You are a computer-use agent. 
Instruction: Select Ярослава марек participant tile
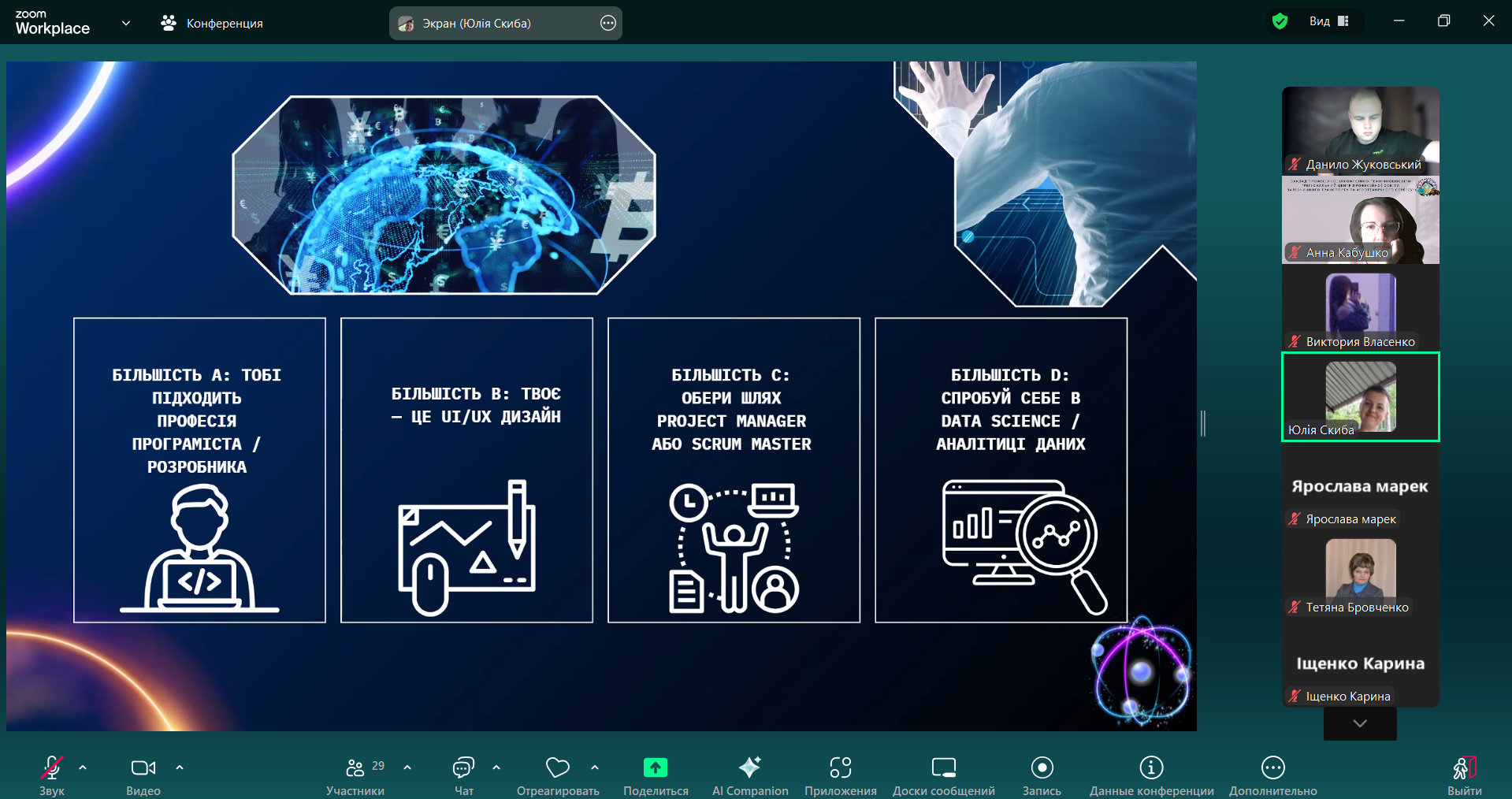[x=1361, y=486]
